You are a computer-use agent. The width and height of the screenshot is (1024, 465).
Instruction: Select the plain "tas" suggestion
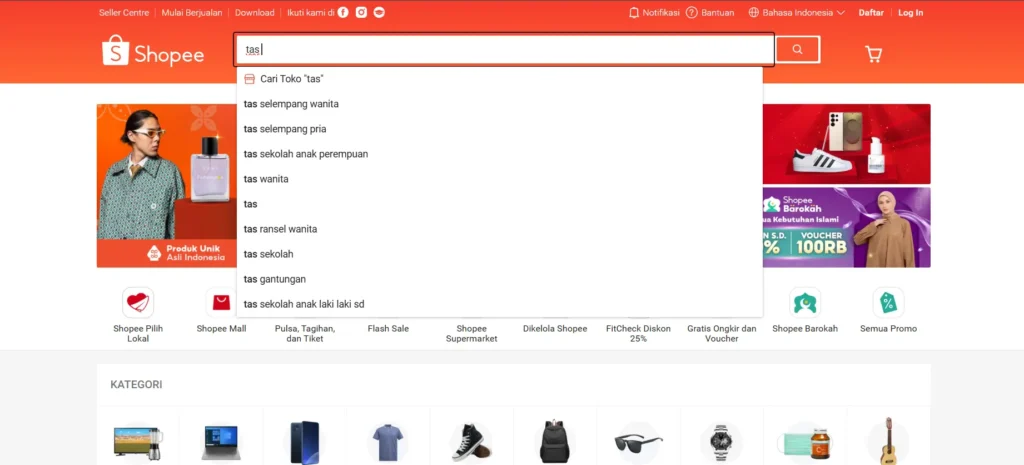click(500, 204)
